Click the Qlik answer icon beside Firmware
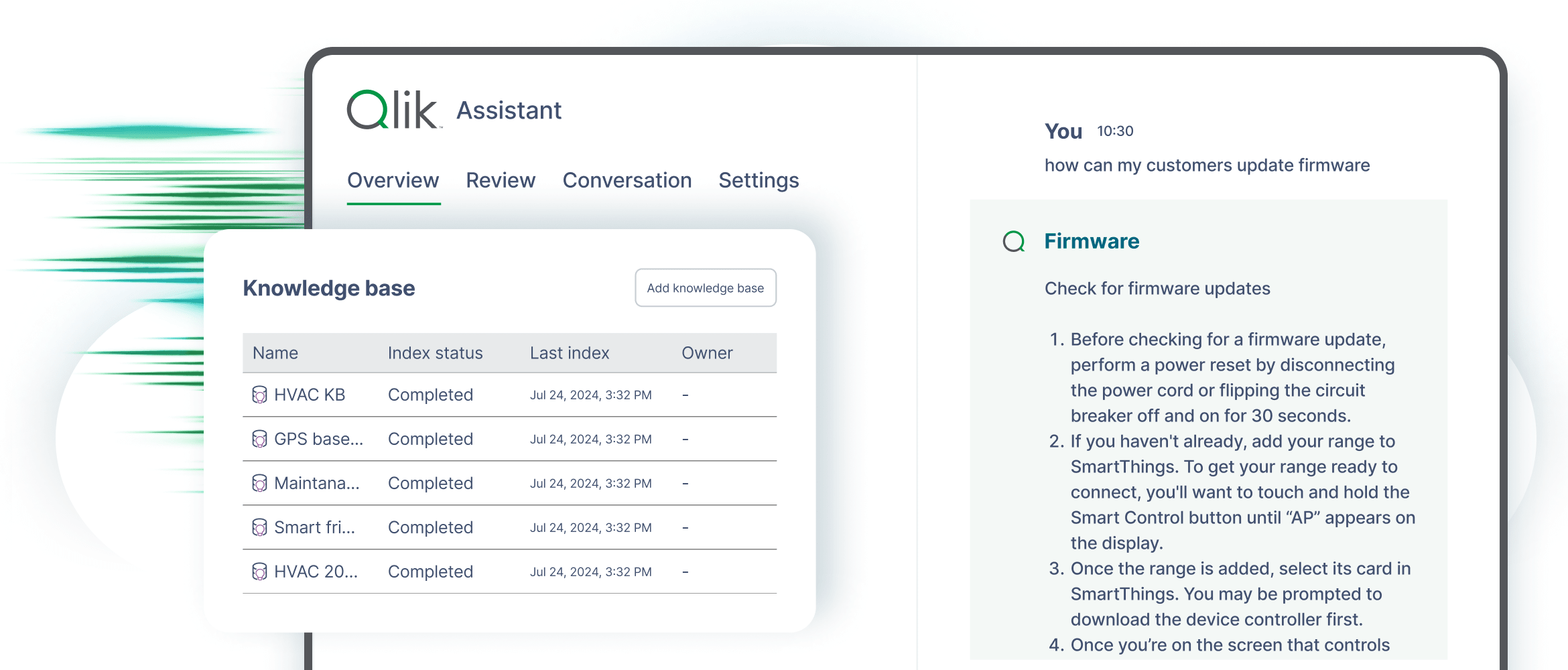 [x=1014, y=241]
